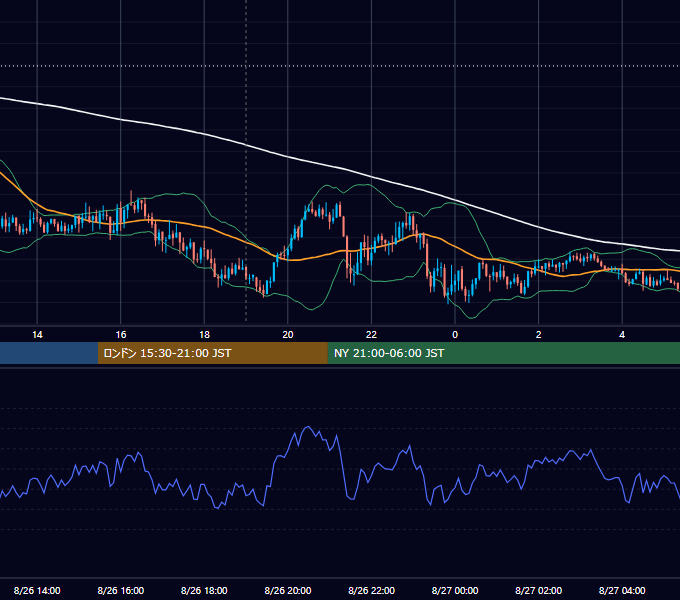
Task: Click the blue session bar before the London session
Action: tap(49, 353)
